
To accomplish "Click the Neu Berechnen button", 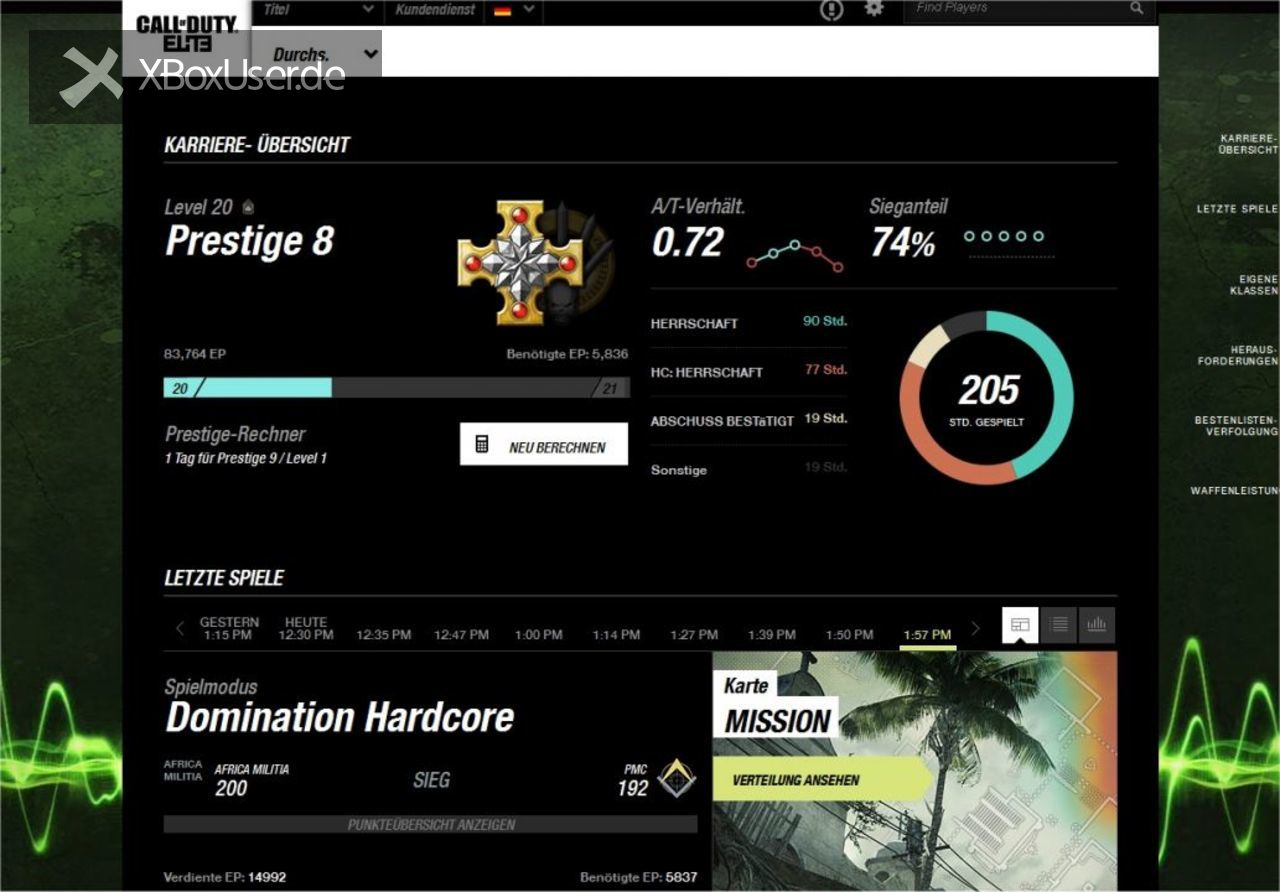I will pos(544,444).
